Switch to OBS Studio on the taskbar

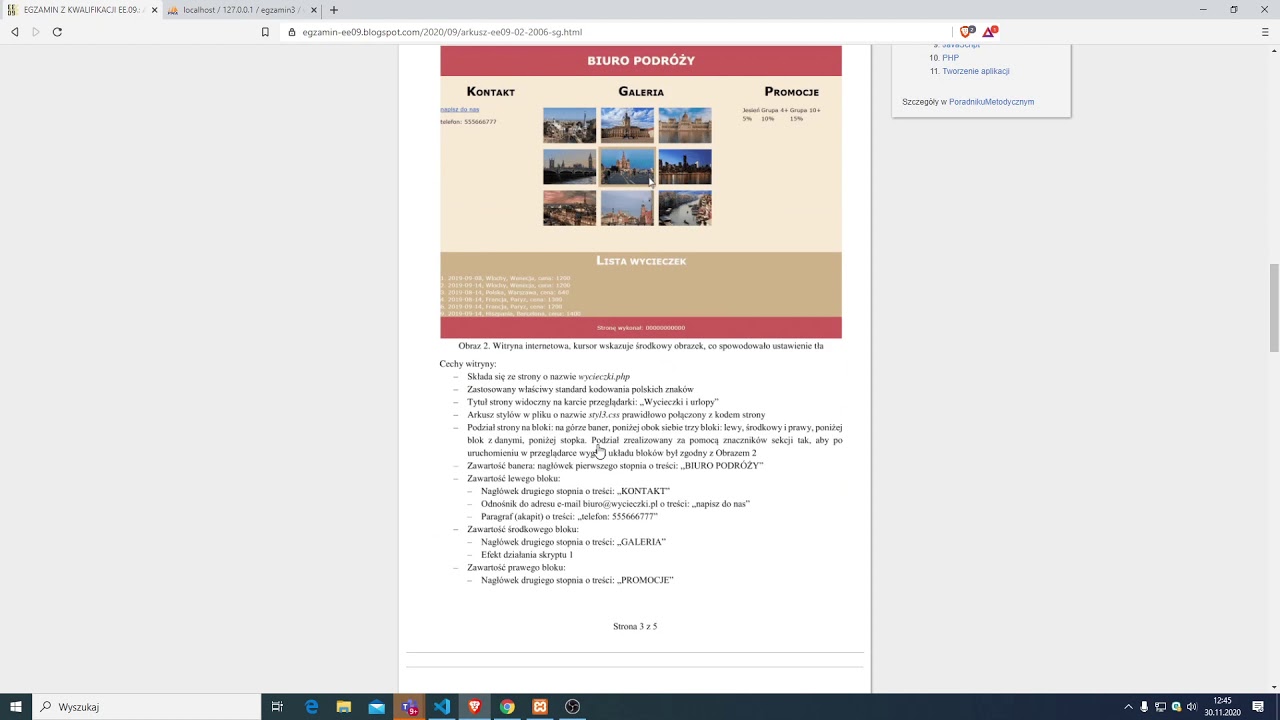click(x=572, y=707)
